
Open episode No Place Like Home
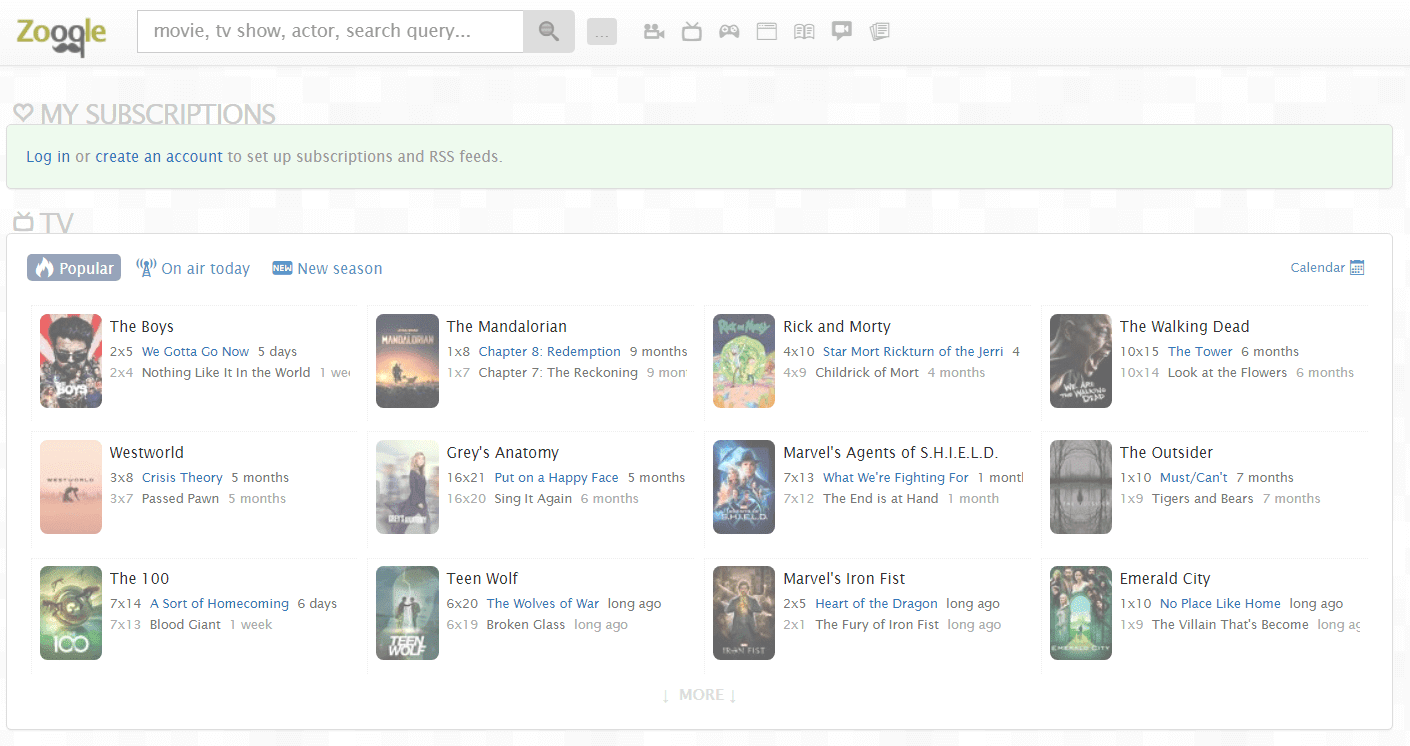(1220, 603)
